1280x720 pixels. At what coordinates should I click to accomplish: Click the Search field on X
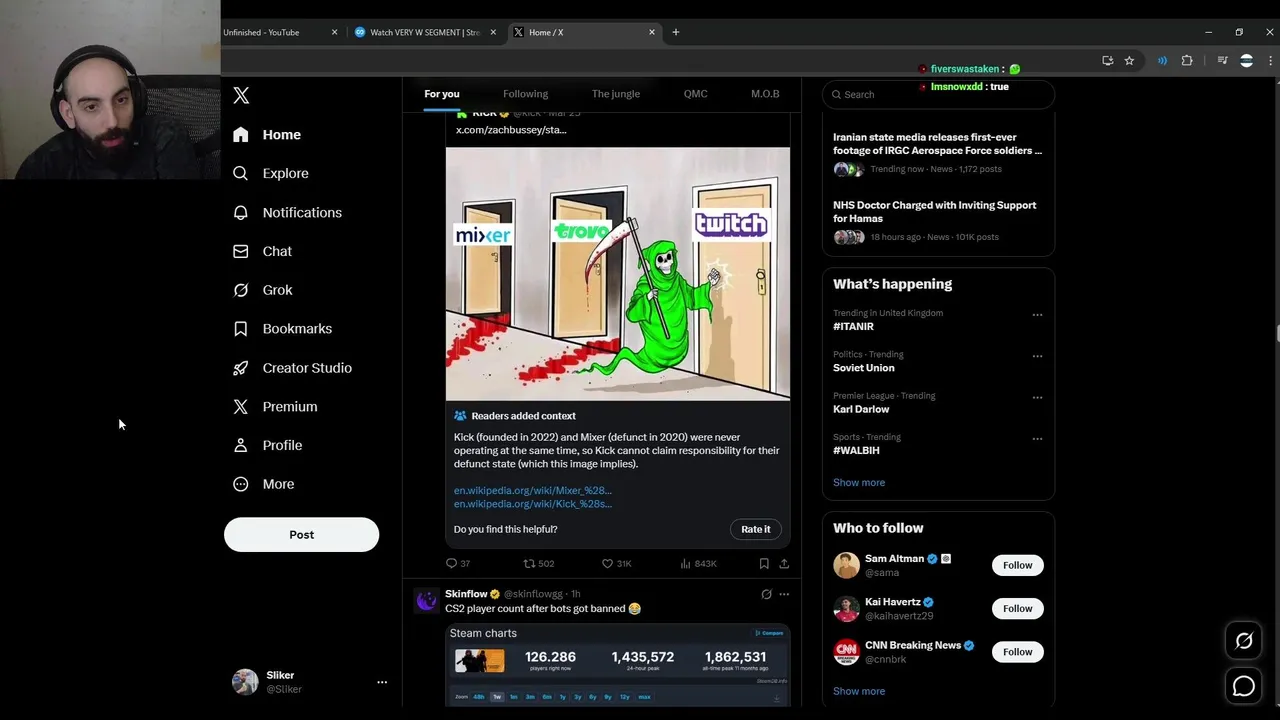[938, 94]
